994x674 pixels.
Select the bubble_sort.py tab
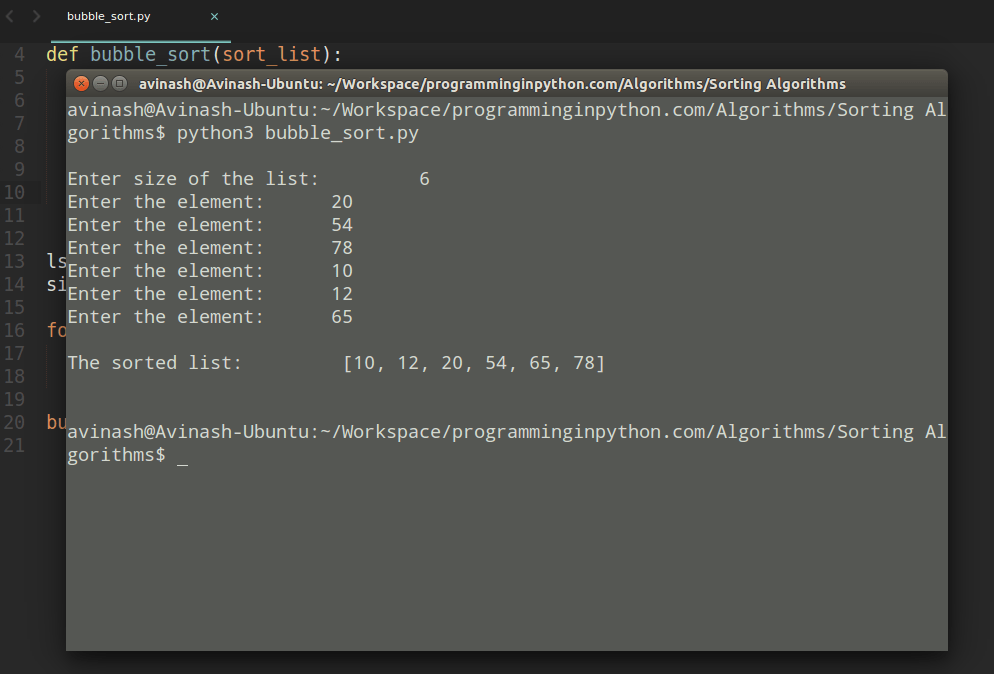(x=110, y=16)
